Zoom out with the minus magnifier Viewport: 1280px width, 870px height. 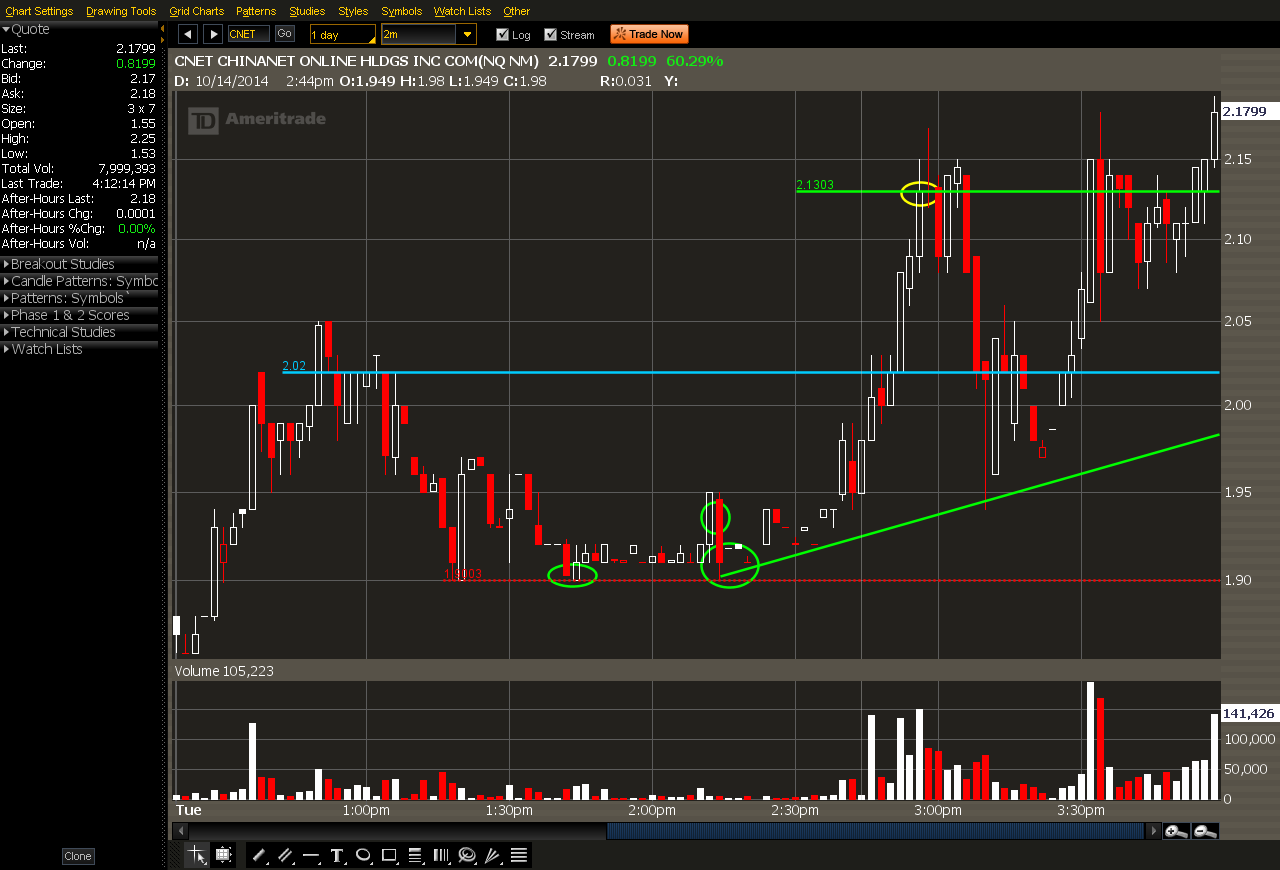click(x=1205, y=831)
